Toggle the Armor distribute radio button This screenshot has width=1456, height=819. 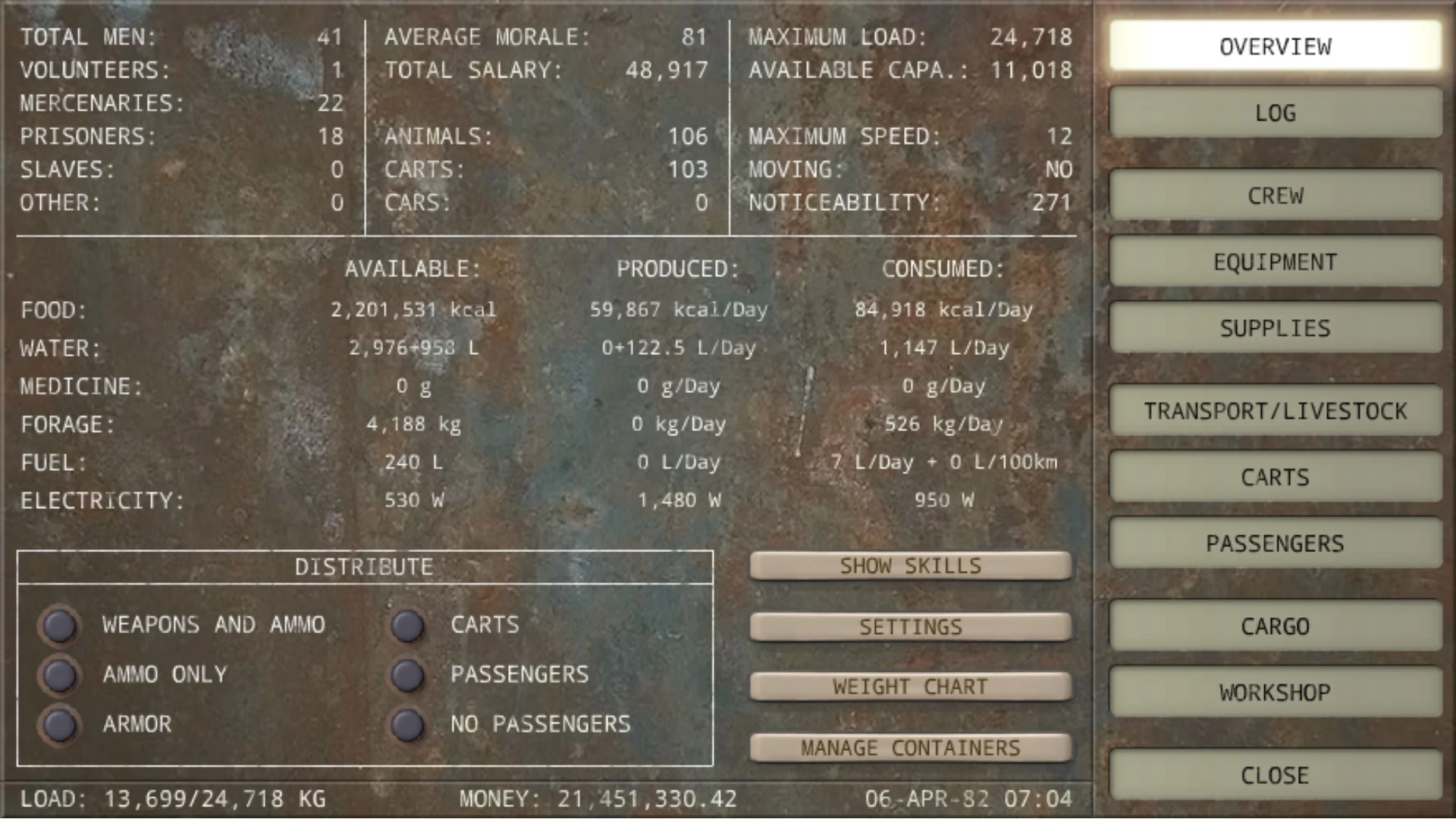[x=60, y=724]
